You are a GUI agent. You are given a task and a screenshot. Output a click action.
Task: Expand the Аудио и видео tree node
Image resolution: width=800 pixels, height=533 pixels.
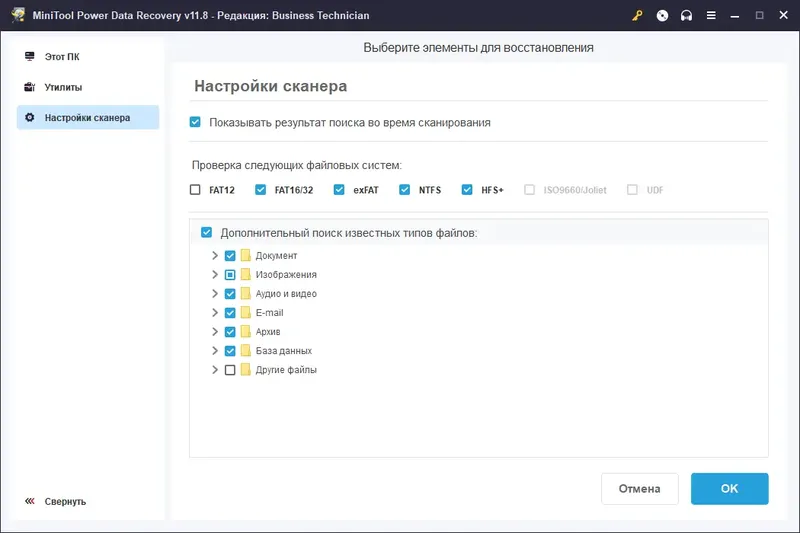click(x=215, y=294)
